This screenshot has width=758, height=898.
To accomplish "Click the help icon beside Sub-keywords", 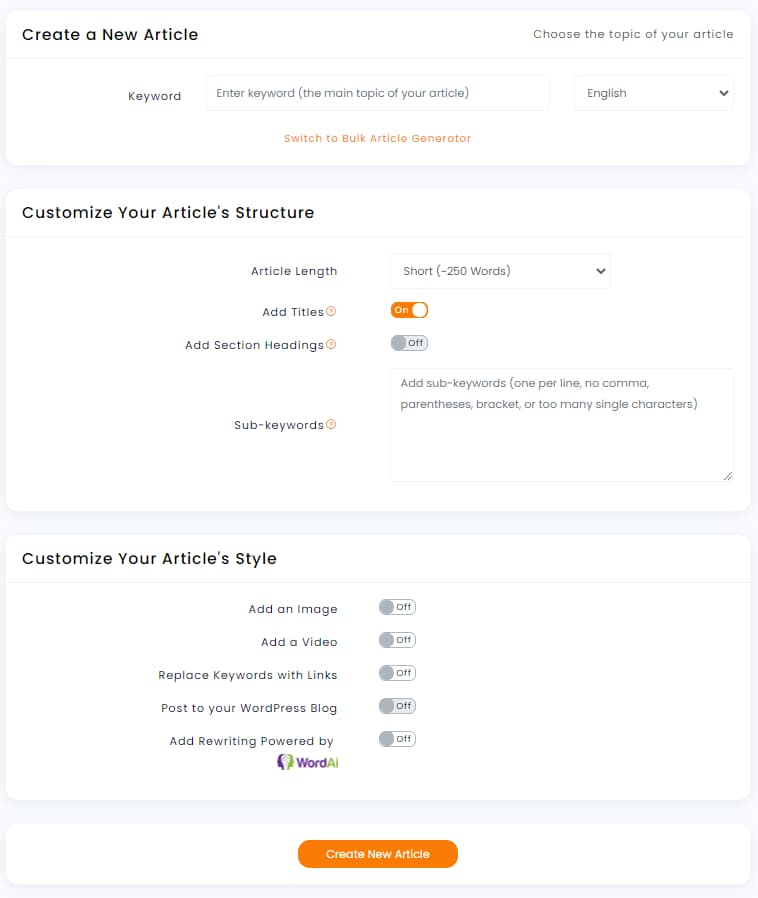I will coord(331,425).
